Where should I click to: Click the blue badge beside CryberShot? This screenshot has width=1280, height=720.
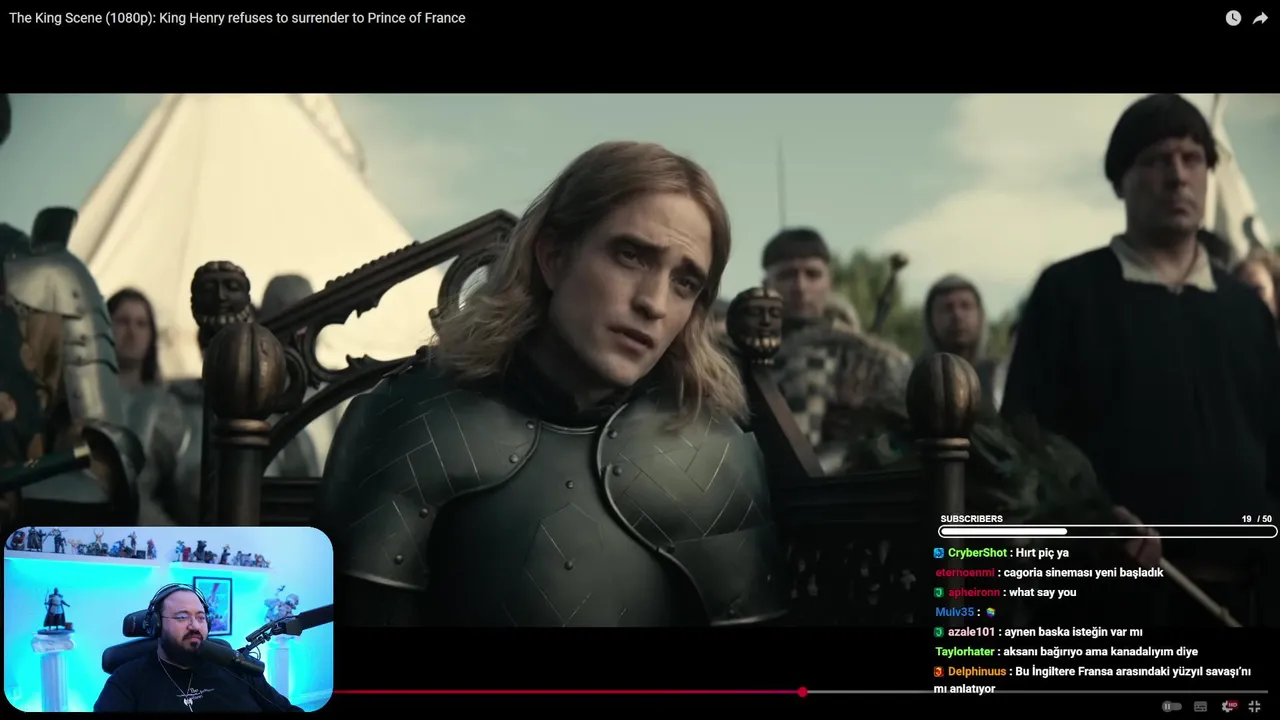point(939,553)
